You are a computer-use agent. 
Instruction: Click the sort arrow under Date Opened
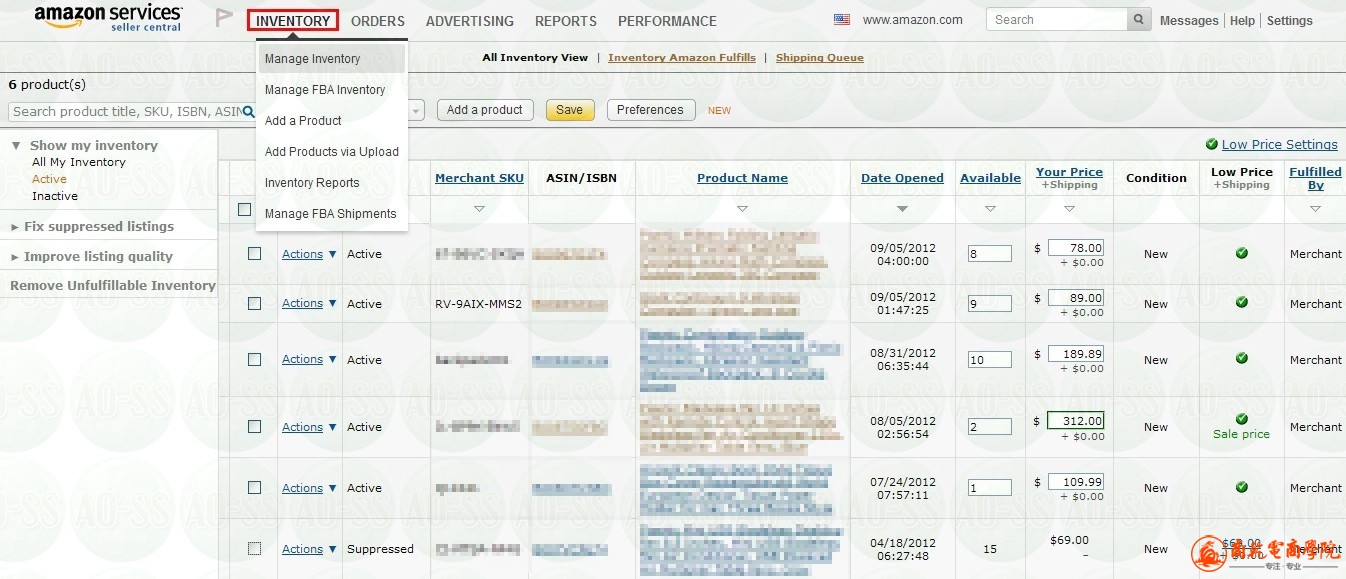pos(903,209)
